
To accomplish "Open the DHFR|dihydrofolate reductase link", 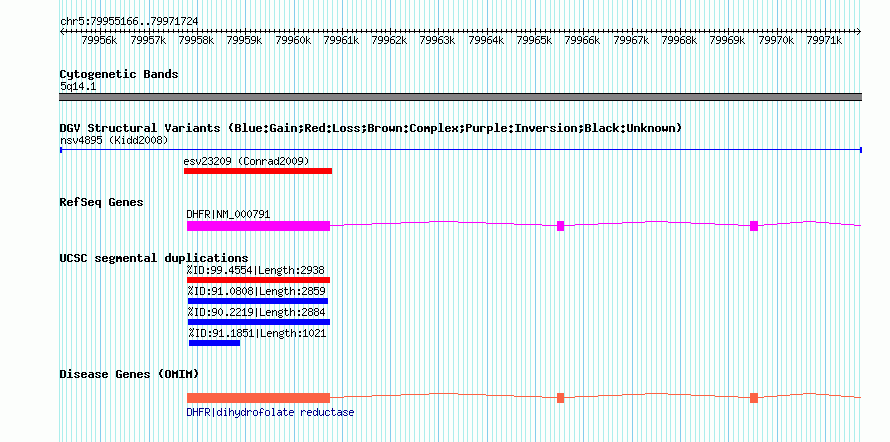I will pos(270,412).
